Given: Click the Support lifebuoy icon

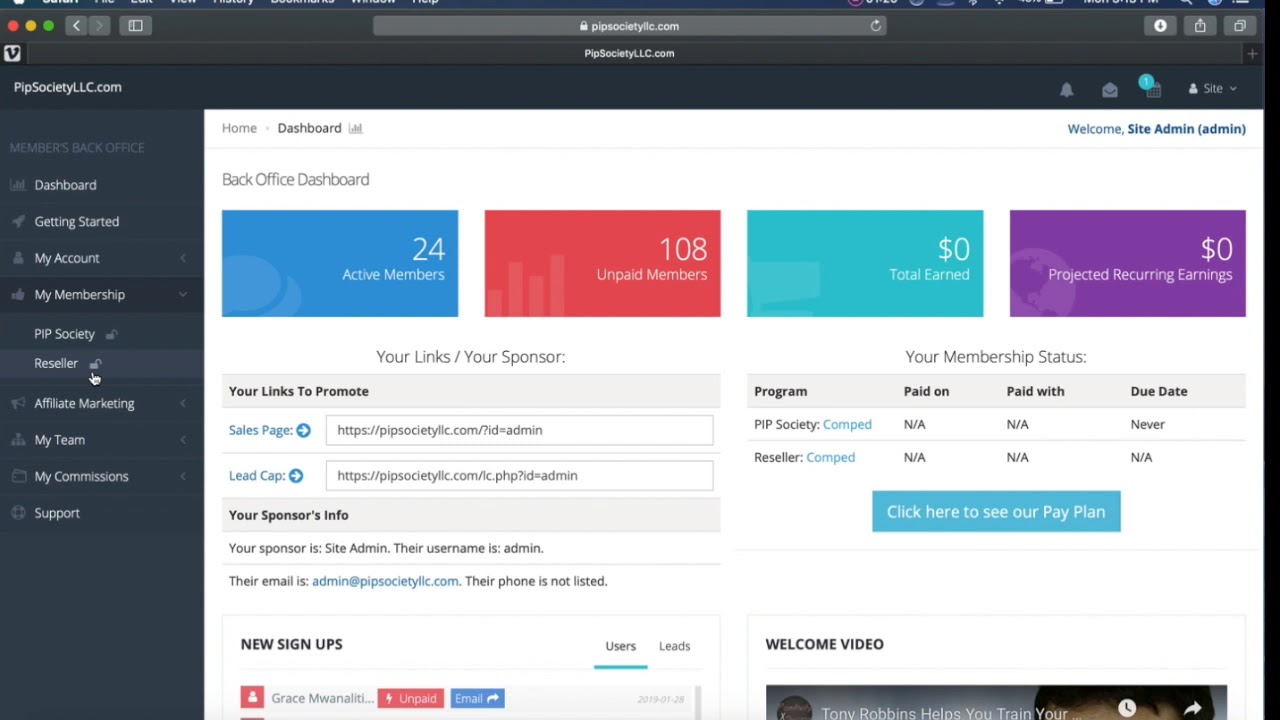Looking at the screenshot, I should (18, 513).
